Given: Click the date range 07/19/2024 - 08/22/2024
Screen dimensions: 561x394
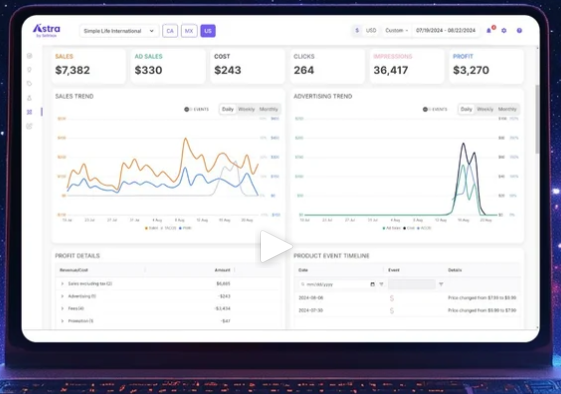Looking at the screenshot, I should [445, 31].
